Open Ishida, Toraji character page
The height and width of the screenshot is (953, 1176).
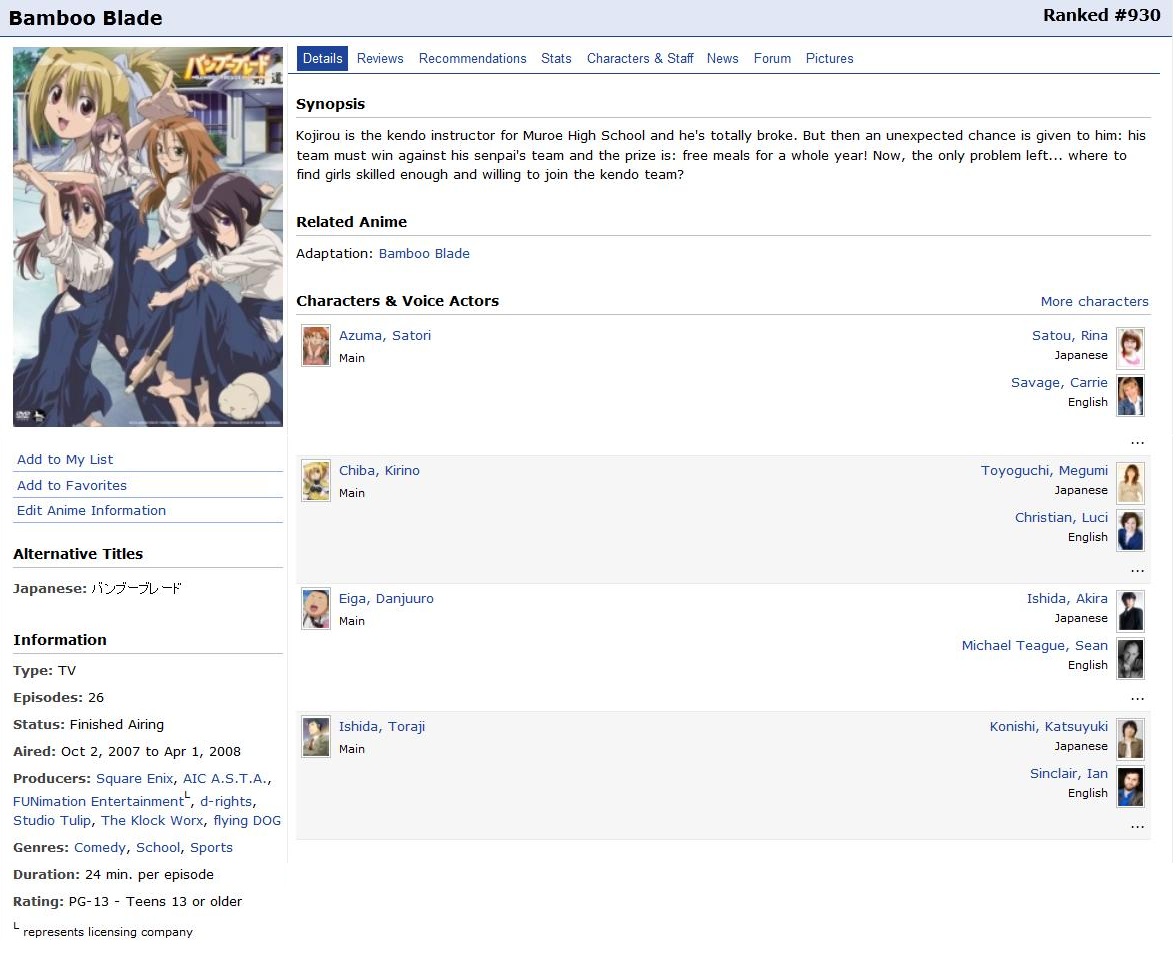point(382,727)
